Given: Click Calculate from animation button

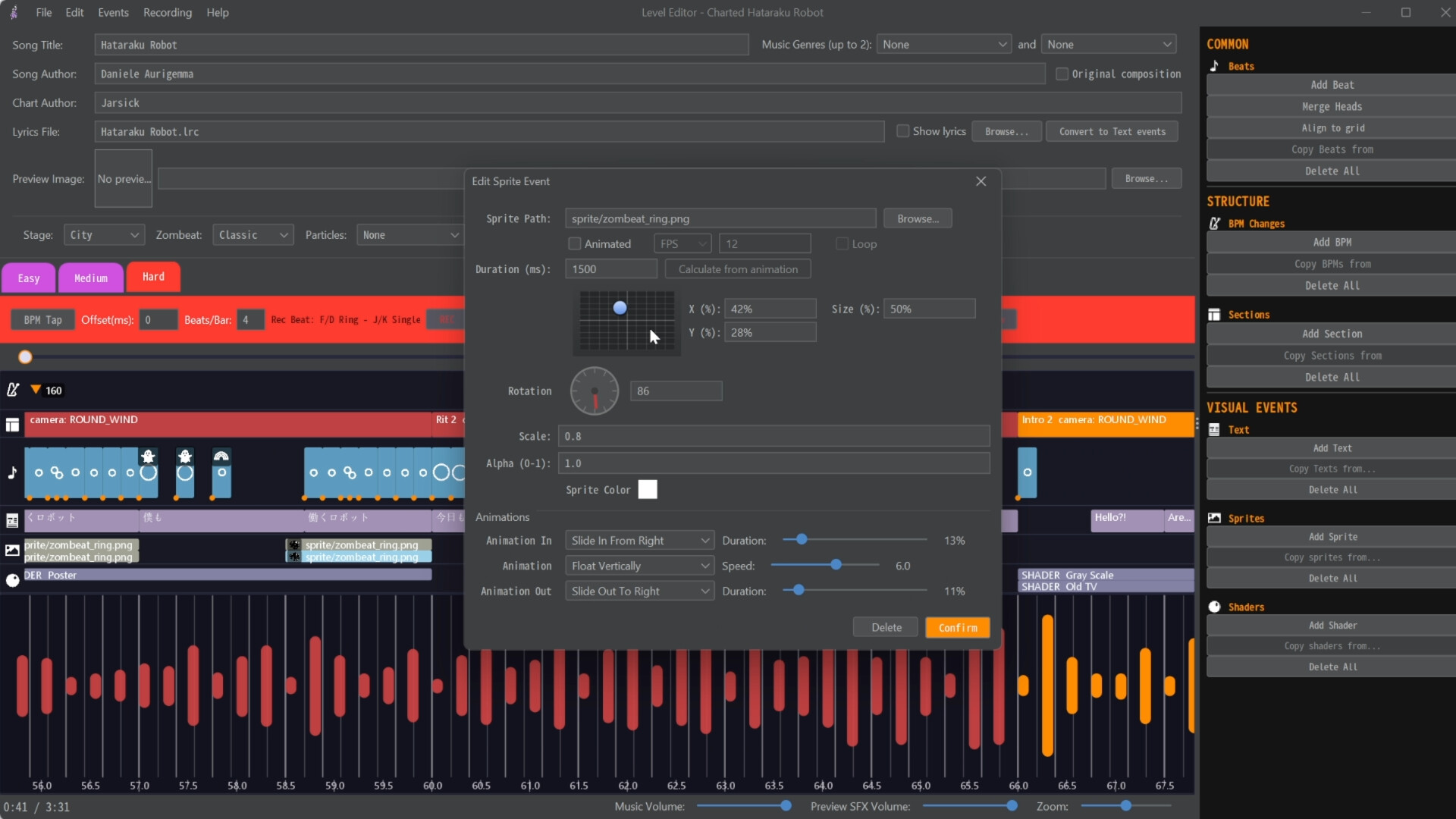Looking at the screenshot, I should (x=738, y=269).
